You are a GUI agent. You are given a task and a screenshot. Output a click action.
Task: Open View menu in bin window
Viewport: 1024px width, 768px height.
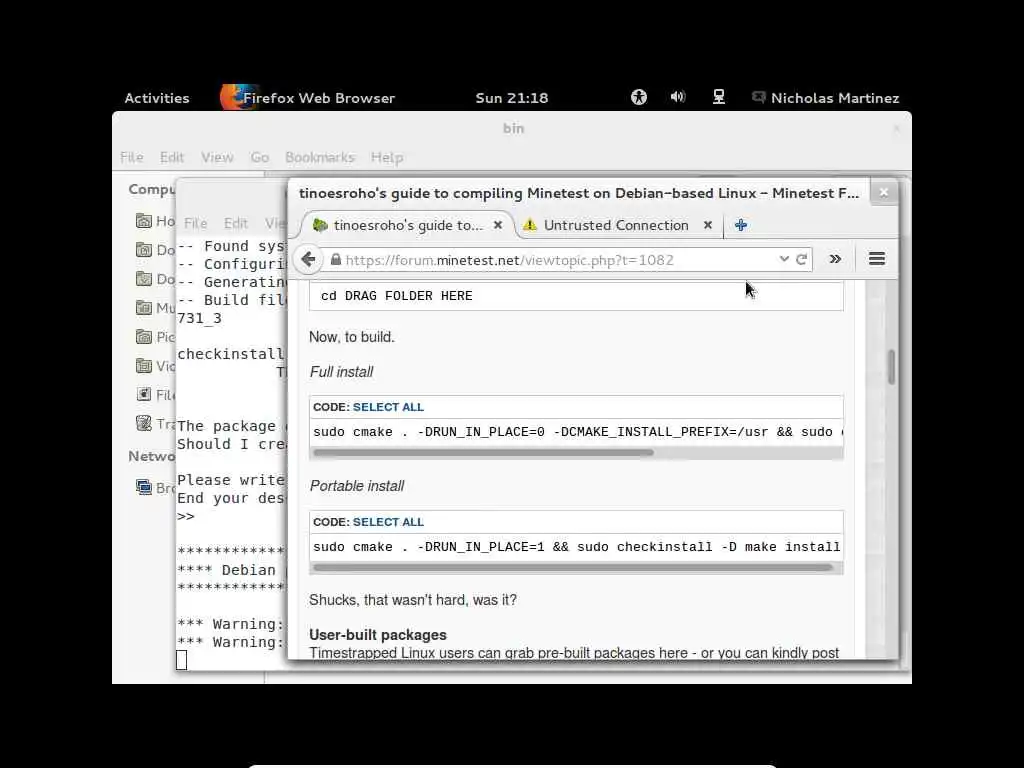pyautogui.click(x=217, y=157)
